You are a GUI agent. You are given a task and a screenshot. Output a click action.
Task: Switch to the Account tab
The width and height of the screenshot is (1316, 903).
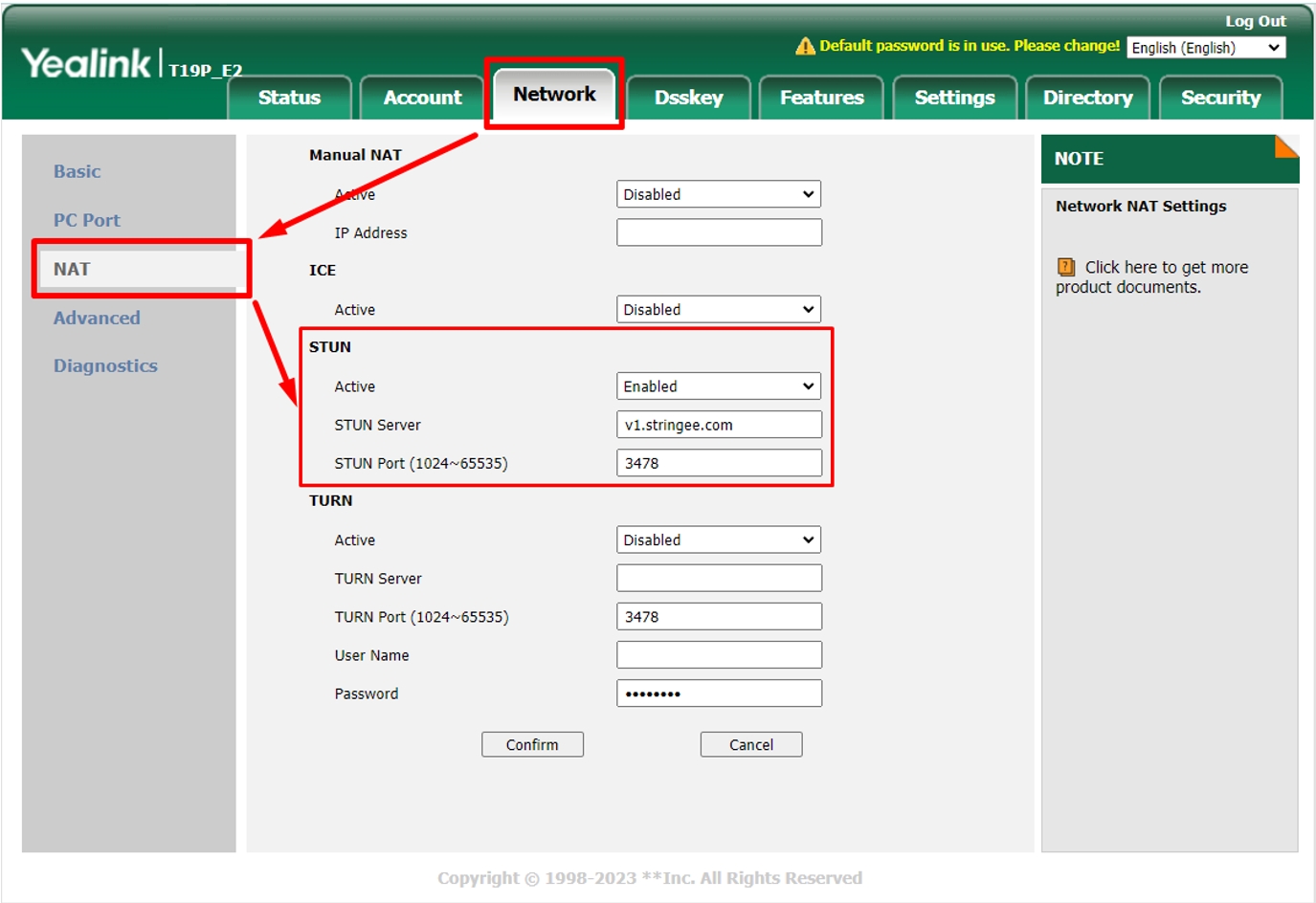[422, 98]
